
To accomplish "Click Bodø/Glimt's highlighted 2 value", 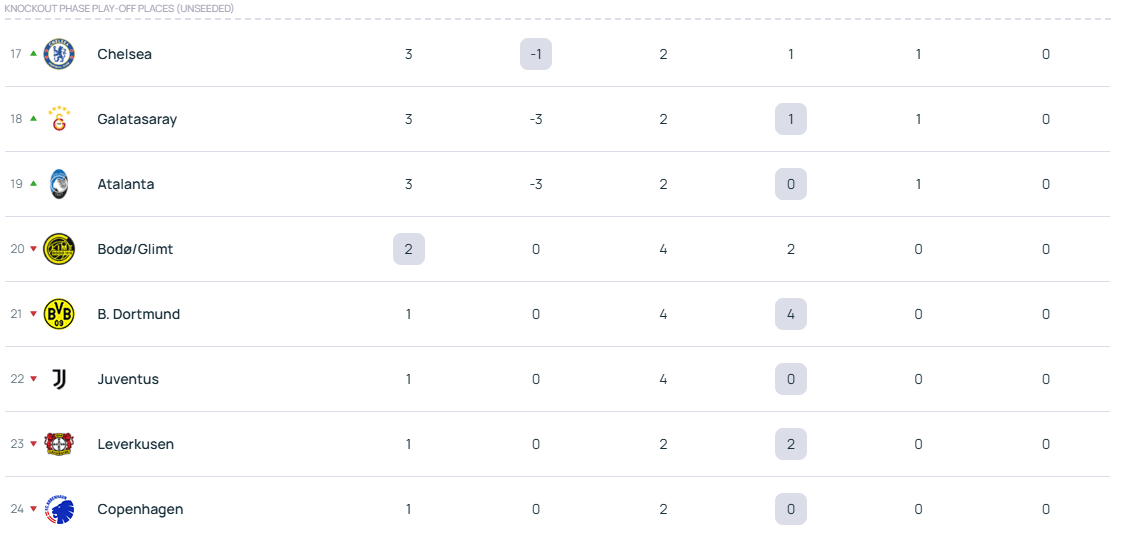I will click(x=409, y=249).
